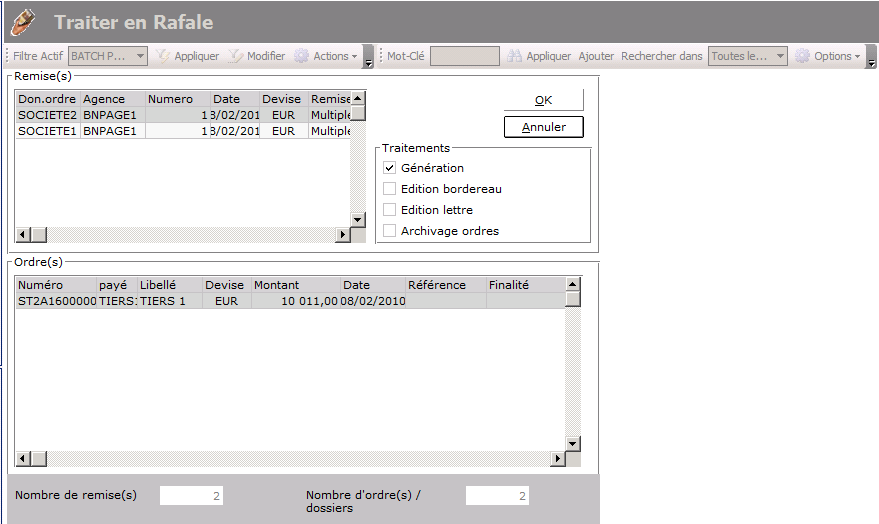This screenshot has height=524, width=879.
Task: Click the pencil icon in title bar
Action: tap(23, 22)
